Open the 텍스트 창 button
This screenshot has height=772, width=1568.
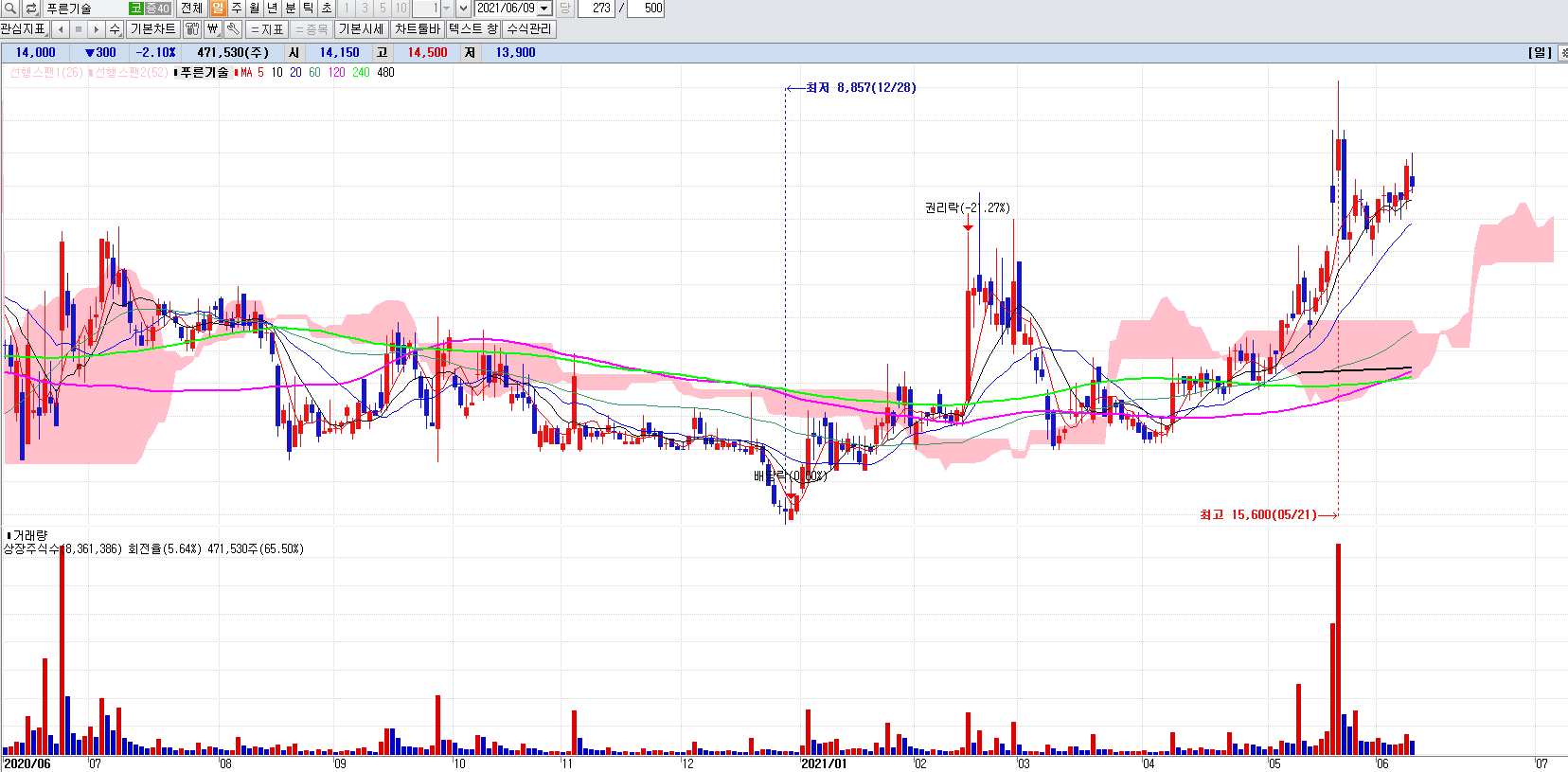[x=473, y=29]
